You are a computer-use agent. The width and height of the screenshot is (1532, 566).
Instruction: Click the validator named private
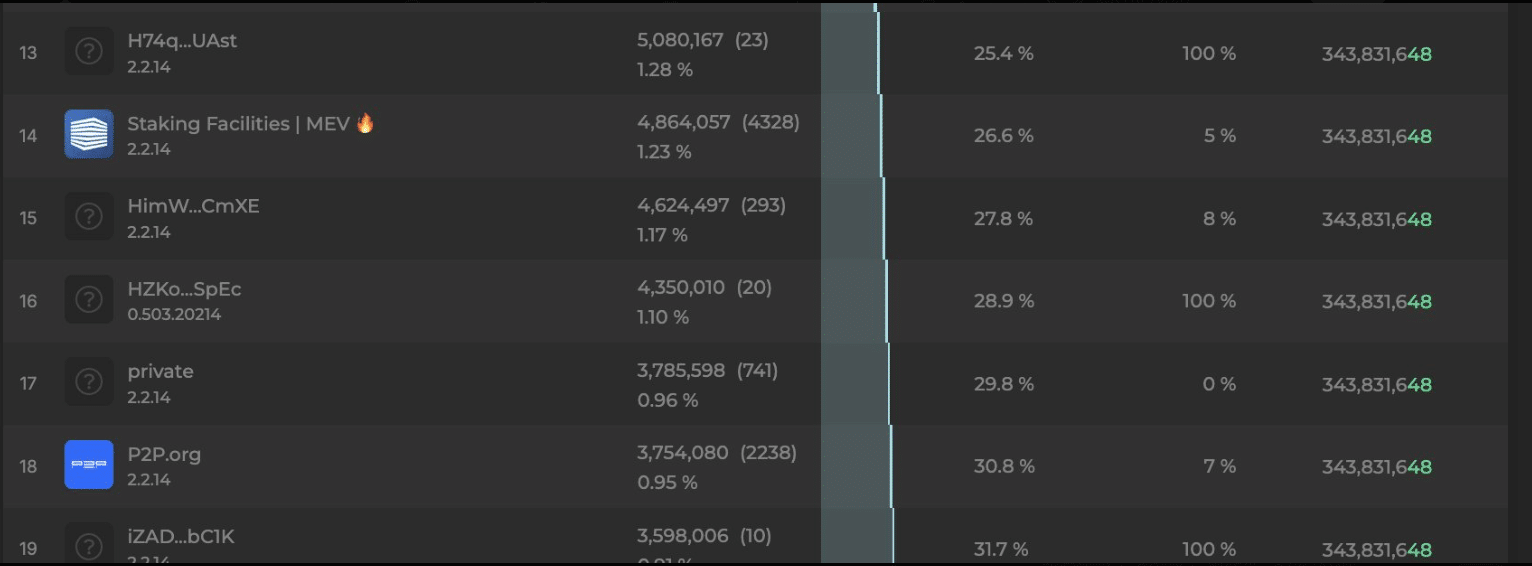pos(160,372)
